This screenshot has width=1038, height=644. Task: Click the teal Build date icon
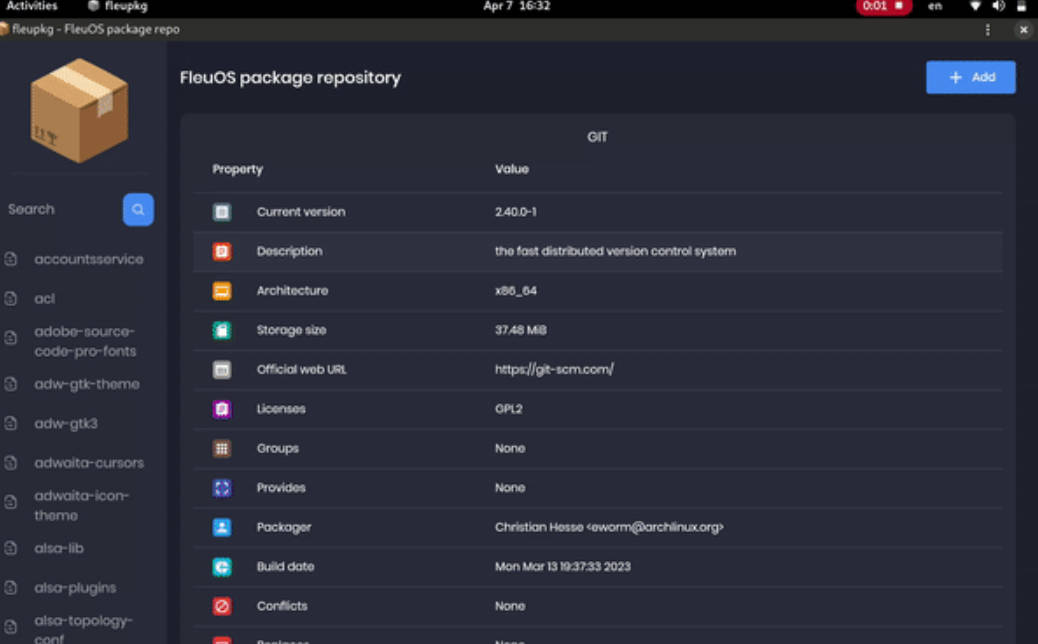click(x=222, y=567)
